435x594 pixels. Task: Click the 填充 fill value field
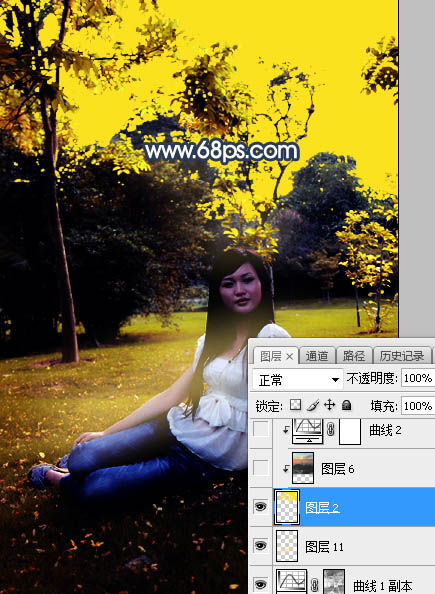click(x=418, y=406)
